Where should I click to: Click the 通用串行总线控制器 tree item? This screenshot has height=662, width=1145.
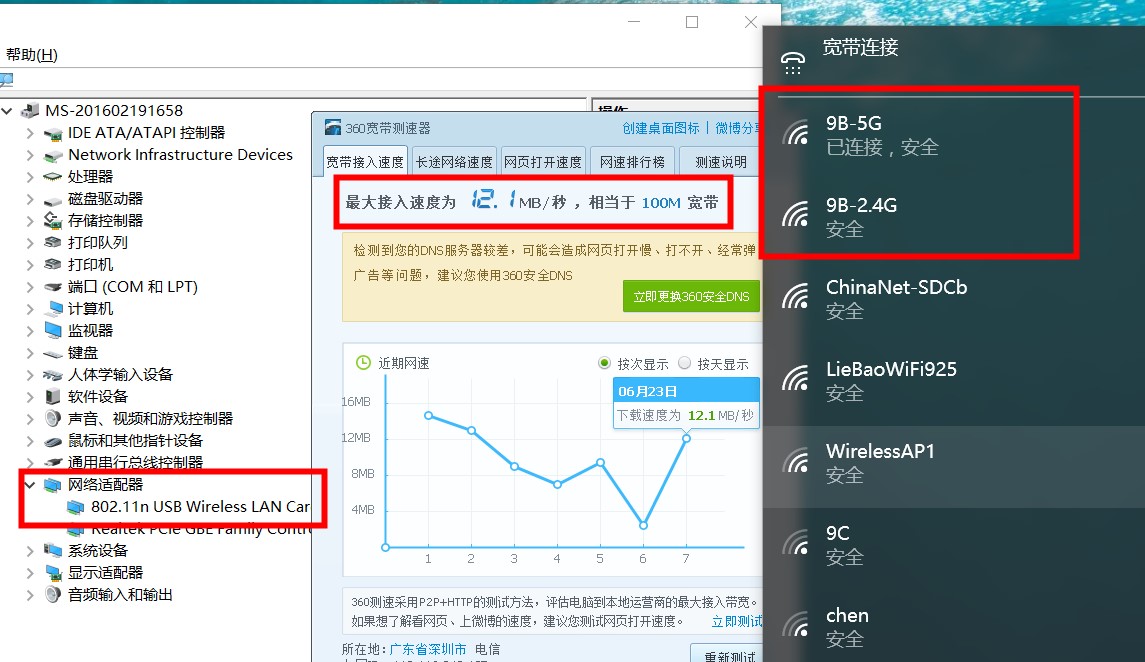[135, 462]
